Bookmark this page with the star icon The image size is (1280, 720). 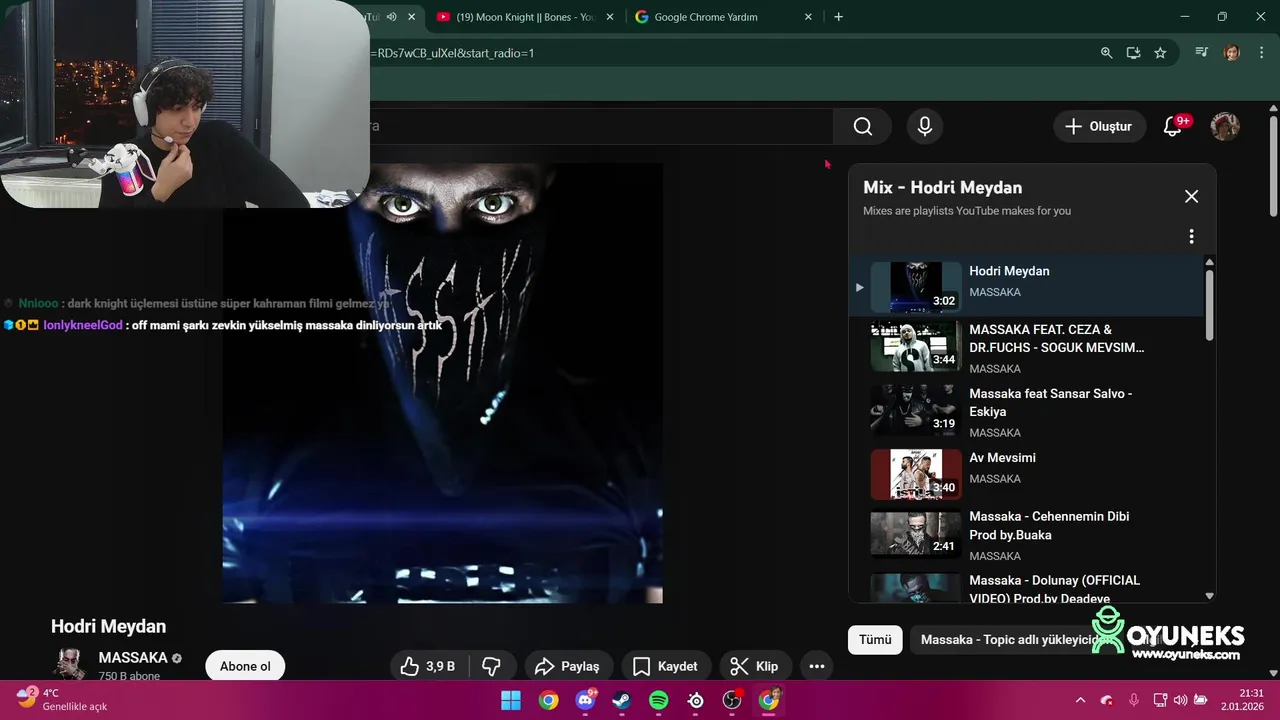tap(1160, 53)
